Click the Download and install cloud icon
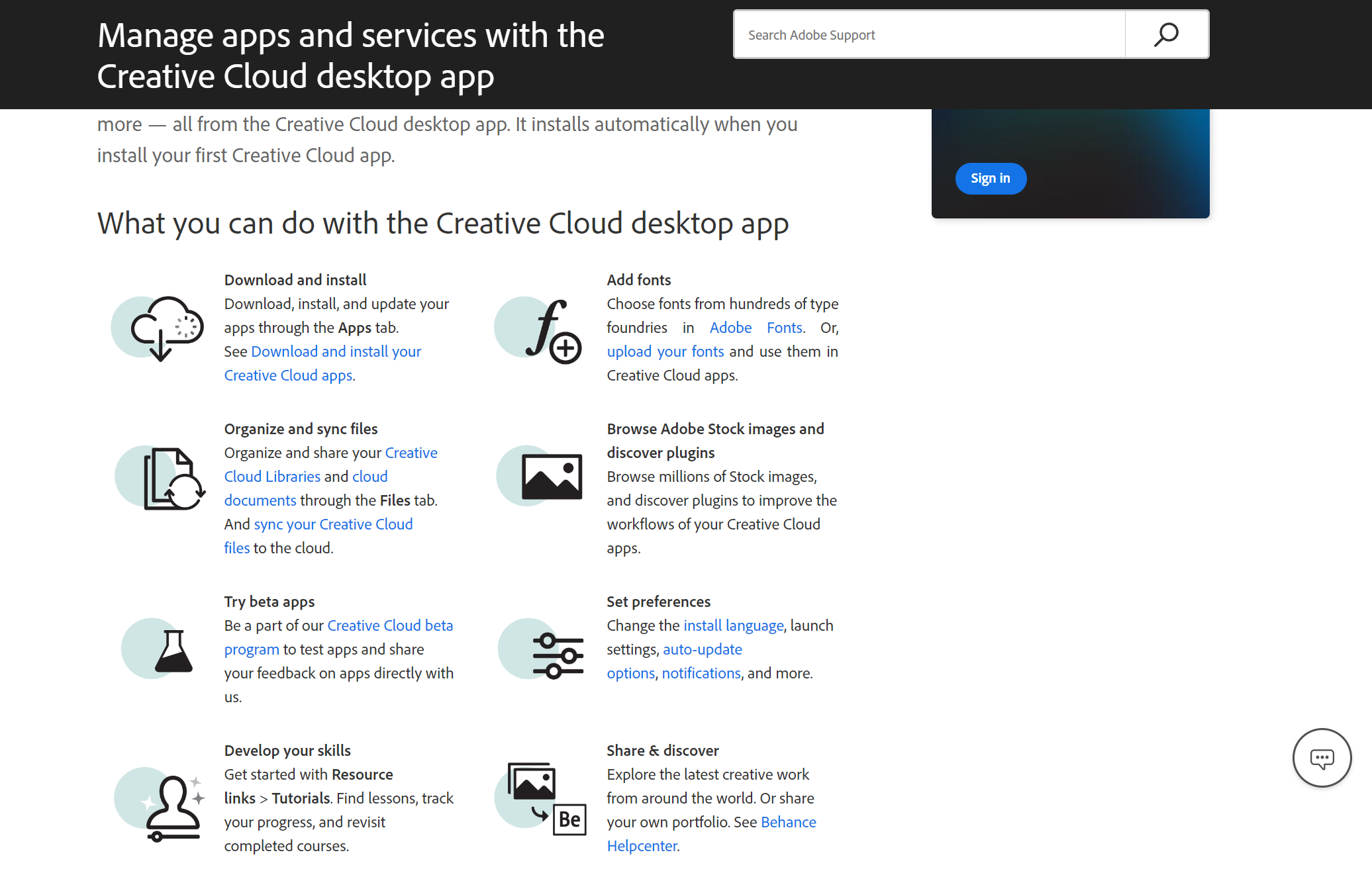Image resolution: width=1372 pixels, height=875 pixels. pyautogui.click(x=158, y=328)
